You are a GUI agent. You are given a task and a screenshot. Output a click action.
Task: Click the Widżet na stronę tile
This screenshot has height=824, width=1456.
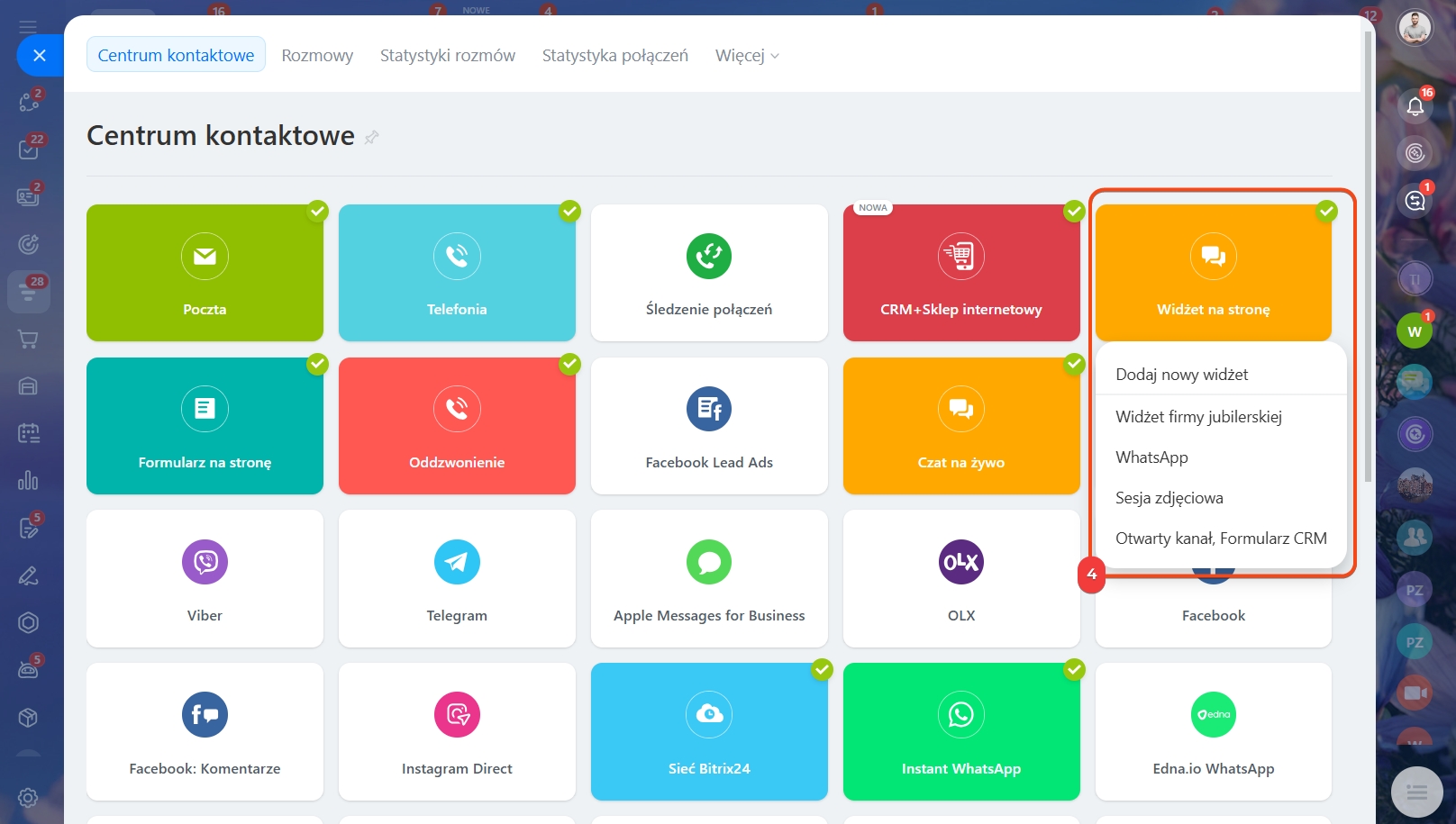(x=1214, y=273)
